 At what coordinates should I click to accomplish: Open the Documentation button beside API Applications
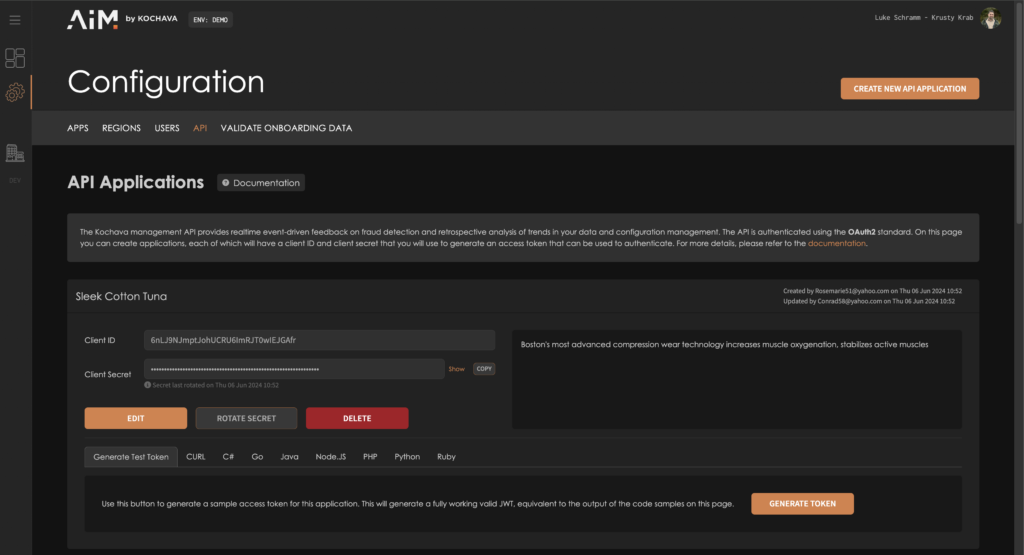click(x=261, y=183)
